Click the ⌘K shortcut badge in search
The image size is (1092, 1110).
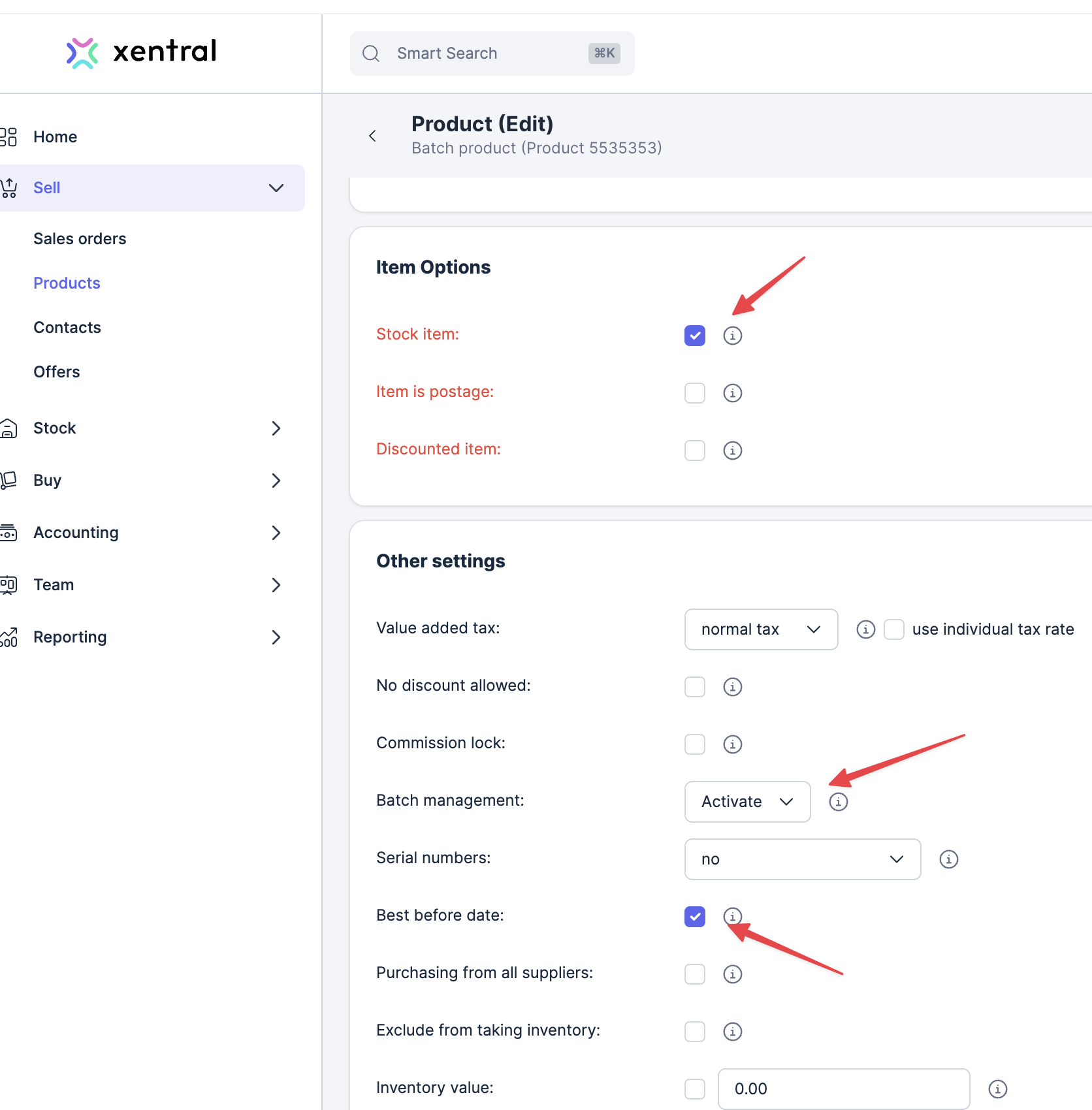[604, 54]
